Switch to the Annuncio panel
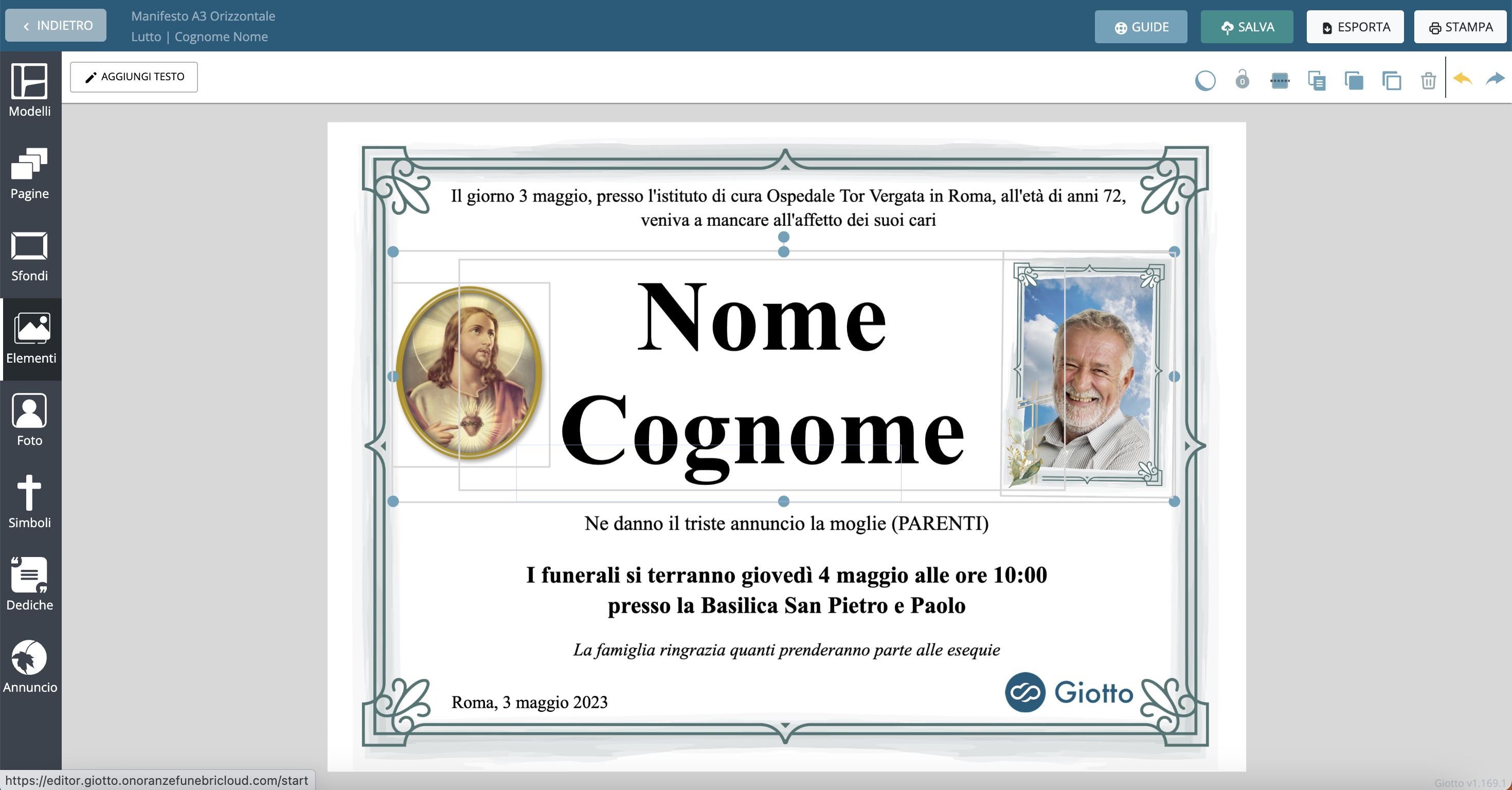Image resolution: width=1512 pixels, height=790 pixels. click(x=29, y=666)
